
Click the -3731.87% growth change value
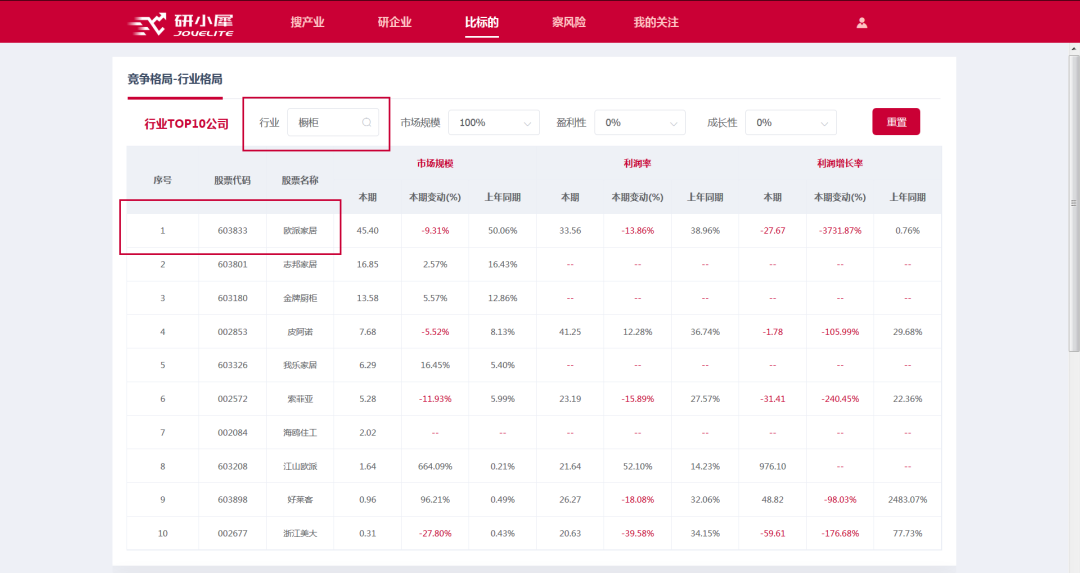click(x=840, y=231)
